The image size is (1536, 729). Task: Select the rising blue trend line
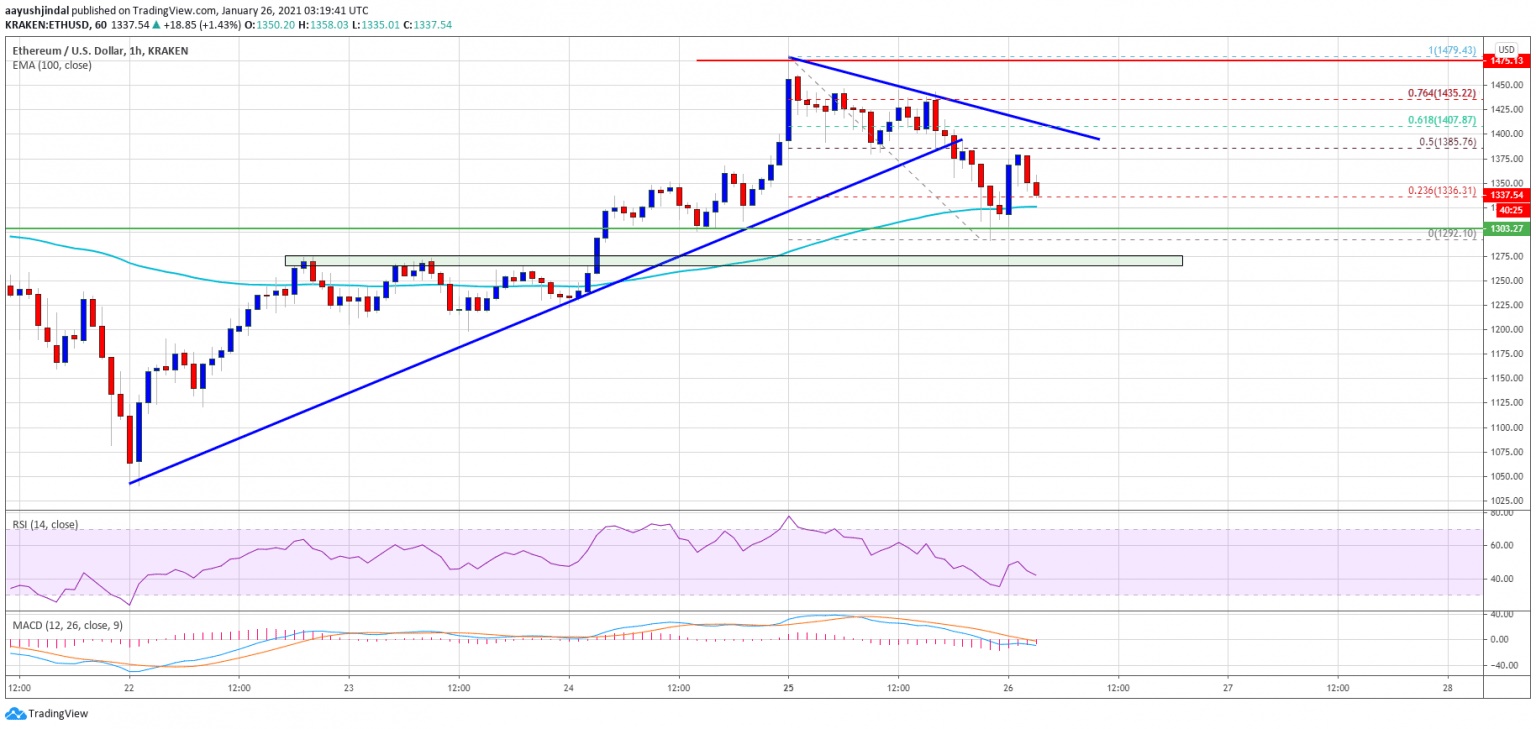pyautogui.click(x=545, y=311)
